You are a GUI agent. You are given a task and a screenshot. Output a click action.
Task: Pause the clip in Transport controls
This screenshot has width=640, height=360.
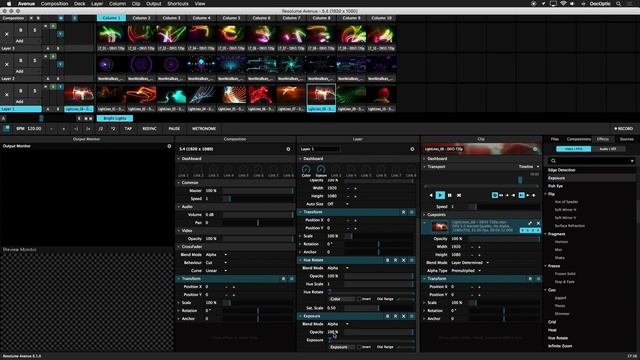tap(450, 196)
